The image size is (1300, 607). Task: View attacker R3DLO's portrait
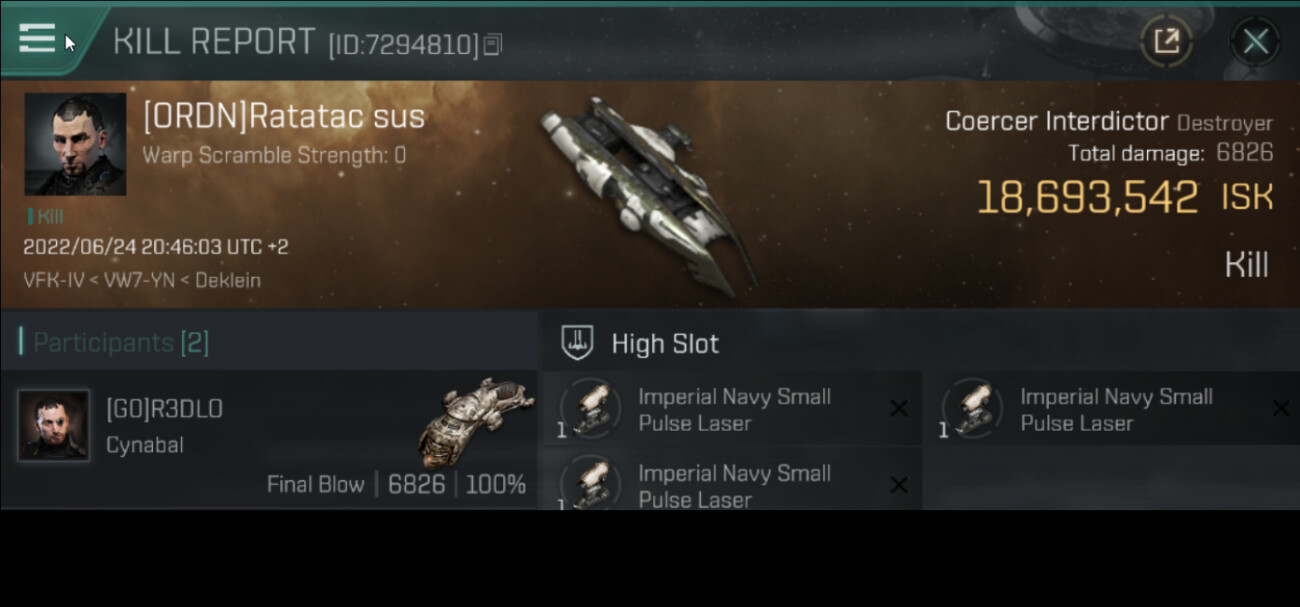pos(54,425)
